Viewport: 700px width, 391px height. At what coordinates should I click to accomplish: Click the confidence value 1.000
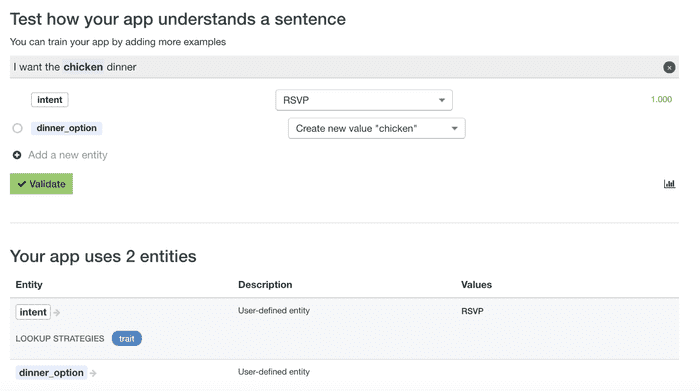tap(661, 100)
